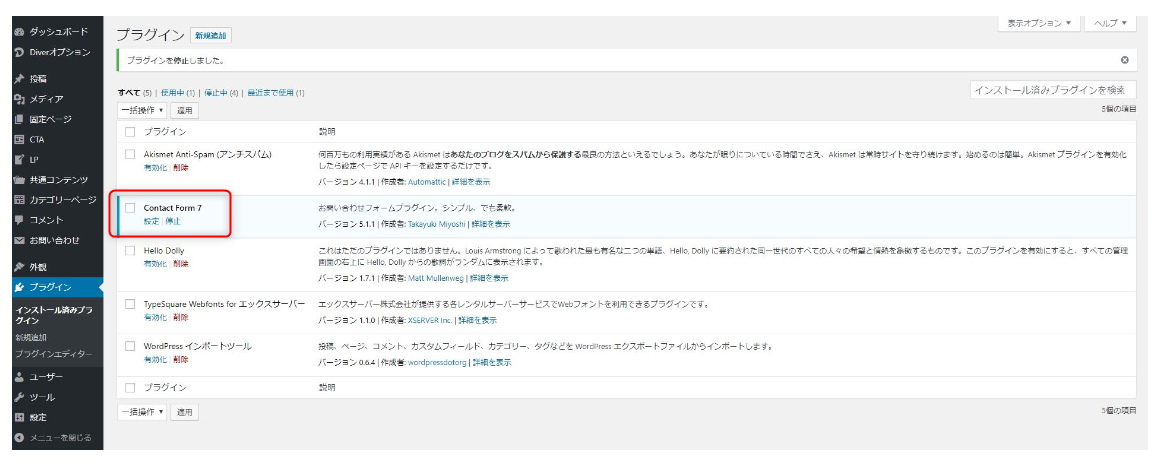
Task: Click the 投稿 pin icon in sidebar
Action: 19,78
